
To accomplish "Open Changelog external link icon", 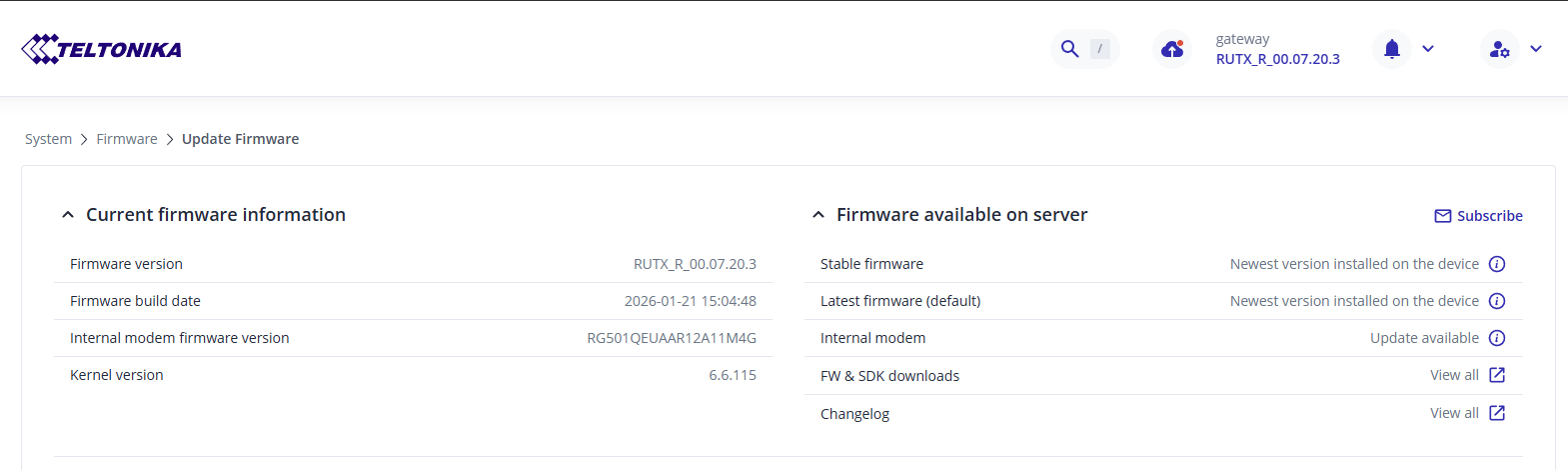I will click(x=1497, y=413).
